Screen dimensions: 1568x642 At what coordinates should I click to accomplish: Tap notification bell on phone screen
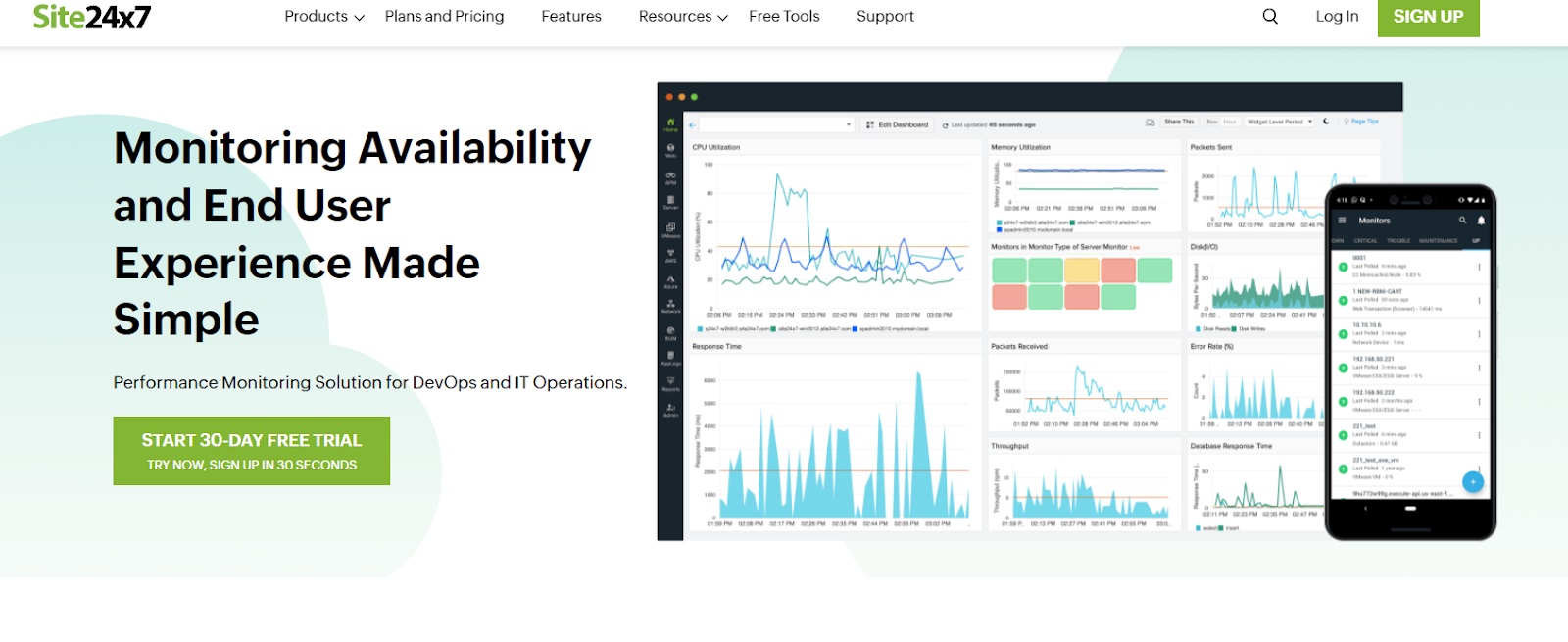click(x=1481, y=221)
